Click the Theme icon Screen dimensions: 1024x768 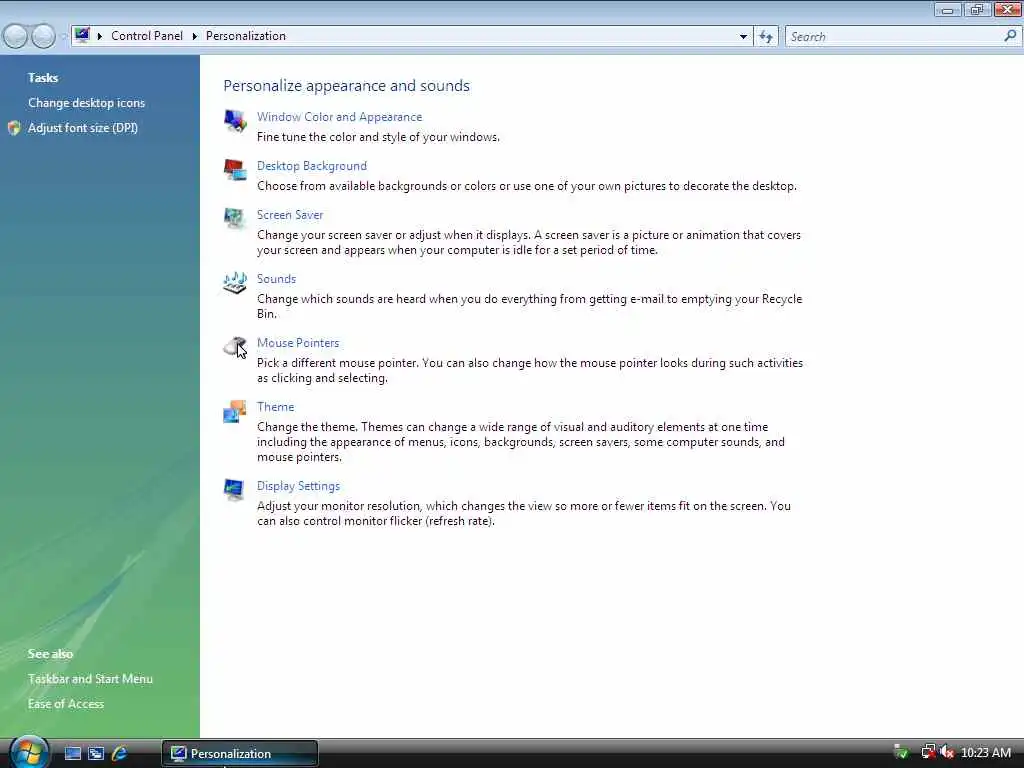point(235,411)
